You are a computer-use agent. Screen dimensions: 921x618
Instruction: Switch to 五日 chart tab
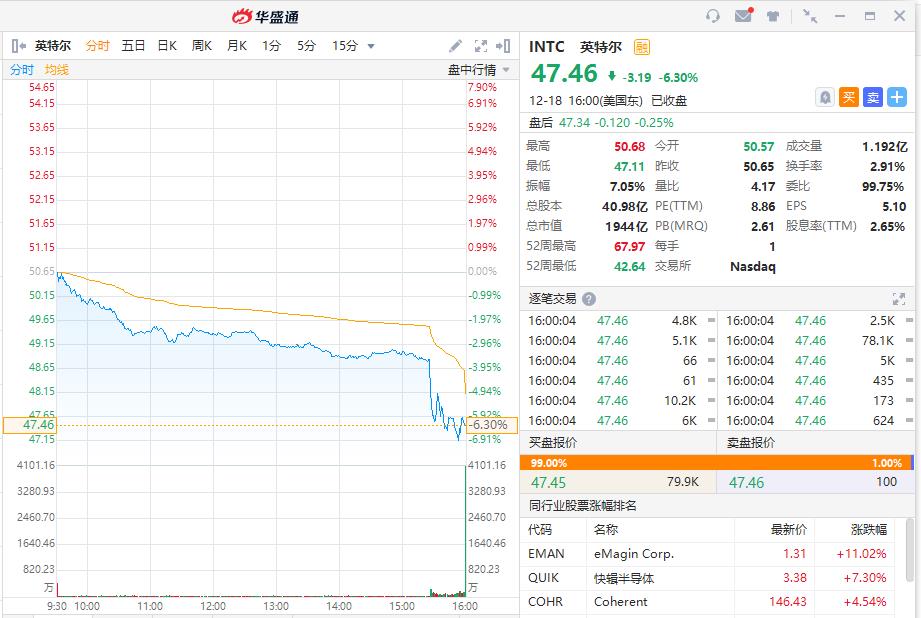(x=133, y=46)
